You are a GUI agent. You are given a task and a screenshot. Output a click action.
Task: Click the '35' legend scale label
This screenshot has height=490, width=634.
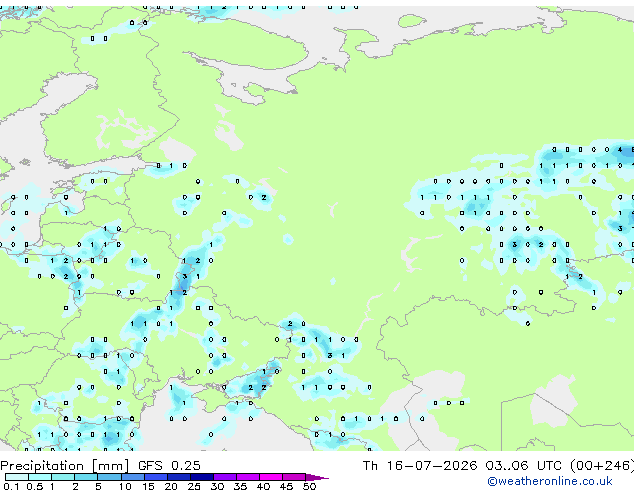240,486
